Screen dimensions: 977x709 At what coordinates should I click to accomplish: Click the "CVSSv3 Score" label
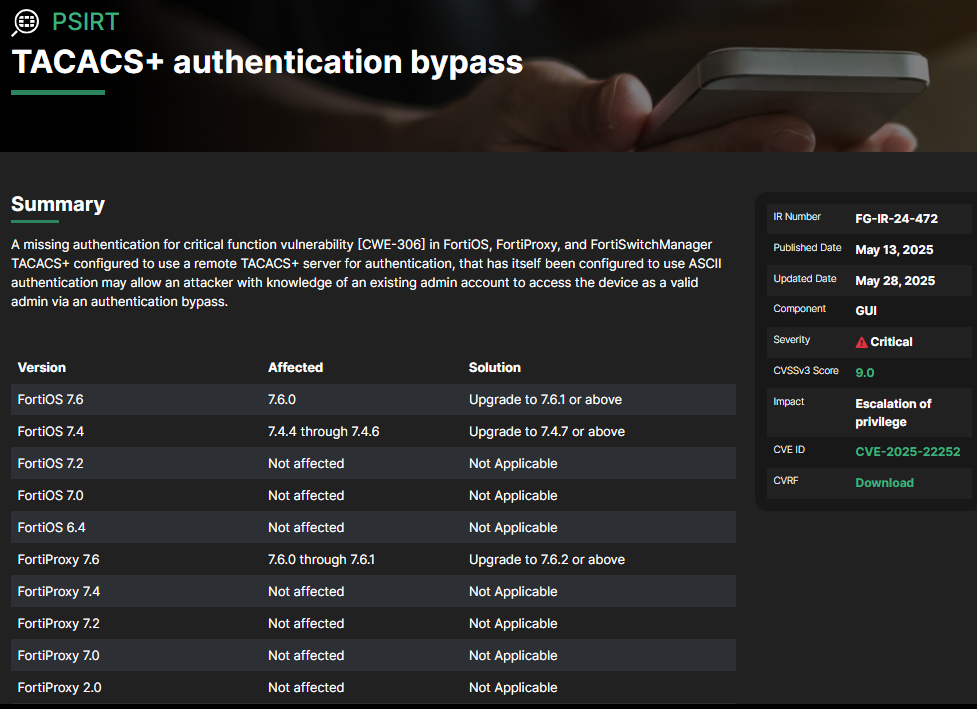pos(806,371)
